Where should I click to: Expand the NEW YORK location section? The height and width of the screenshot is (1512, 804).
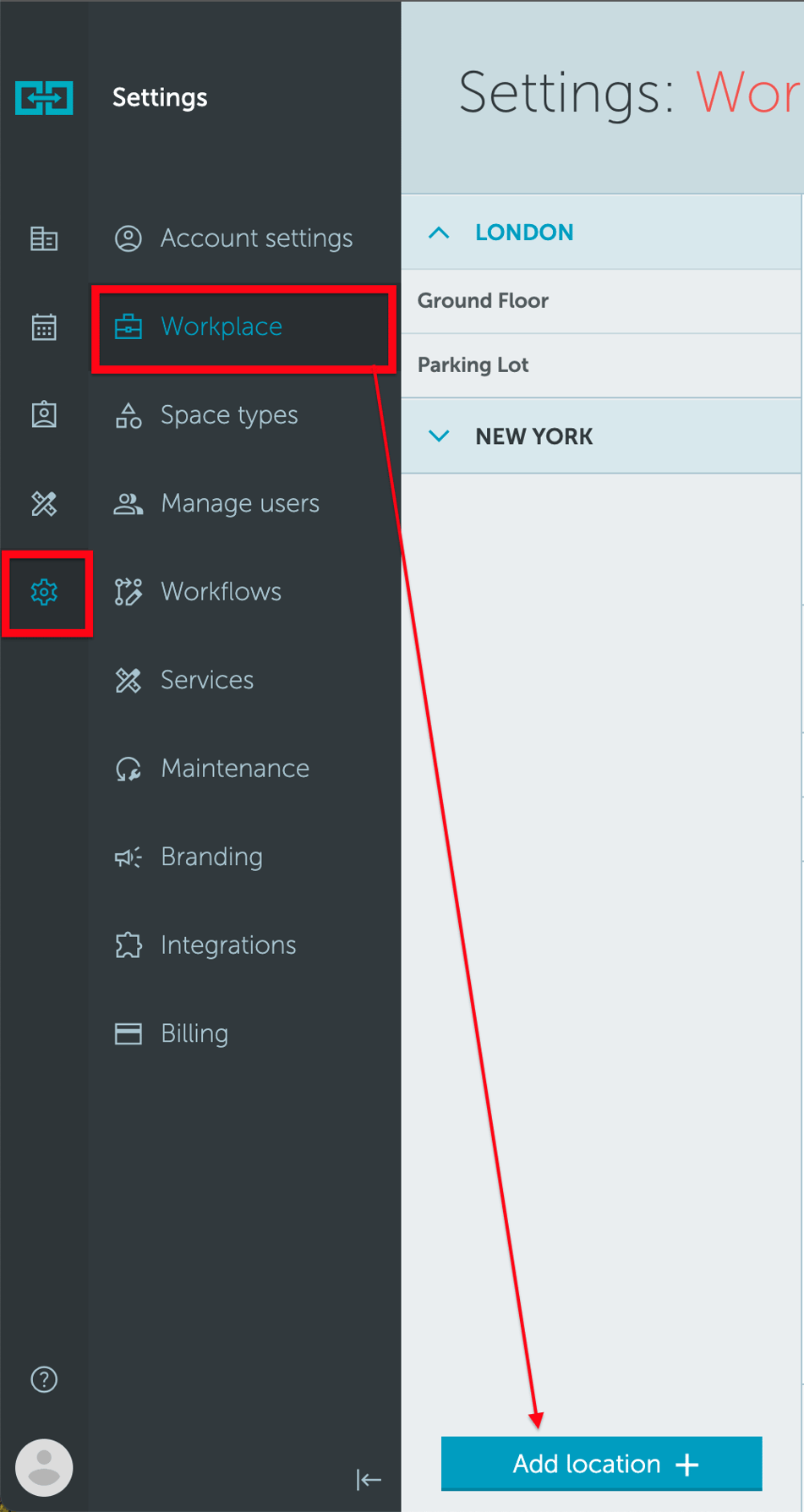point(439,436)
